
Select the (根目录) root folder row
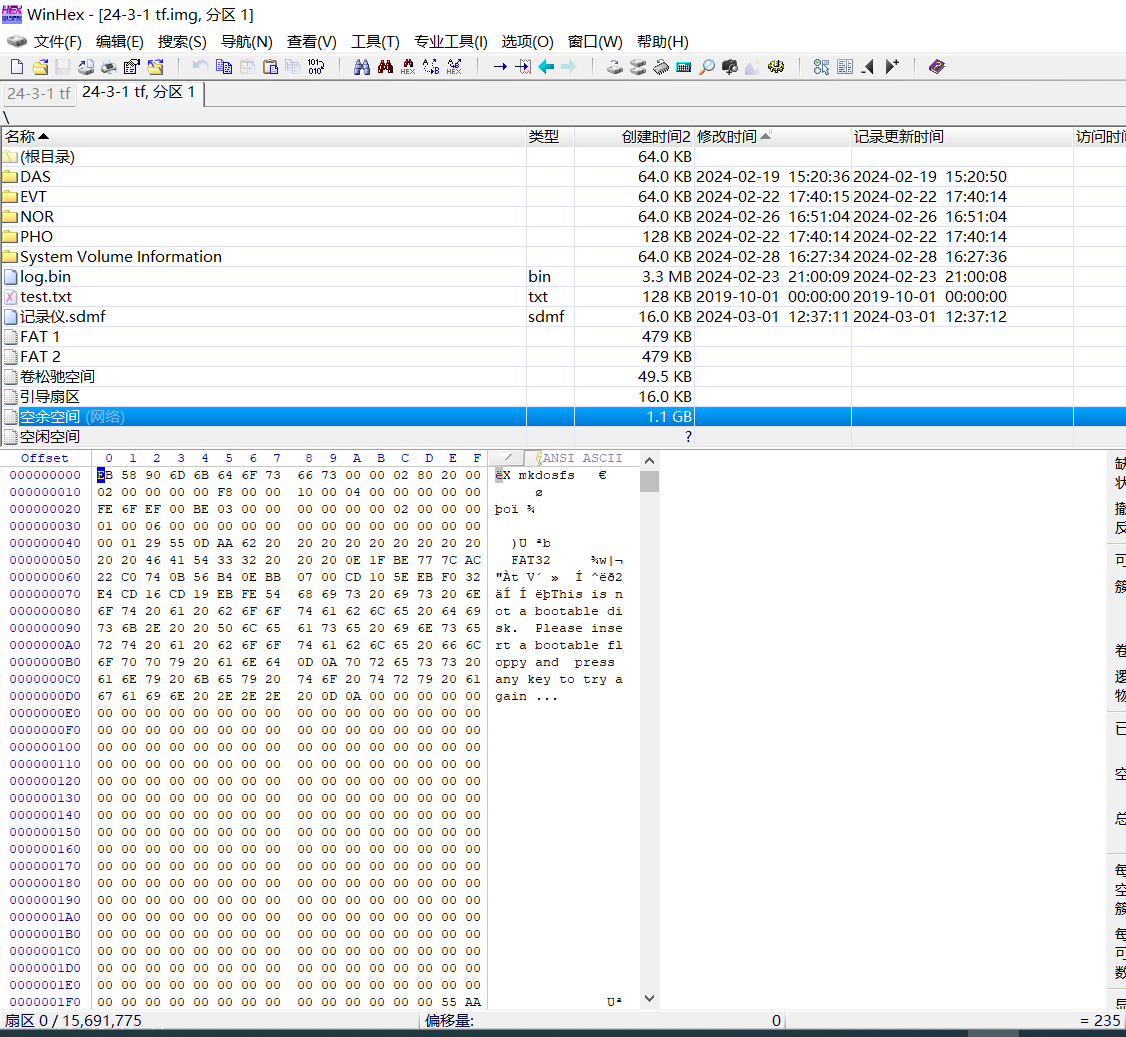(563, 157)
